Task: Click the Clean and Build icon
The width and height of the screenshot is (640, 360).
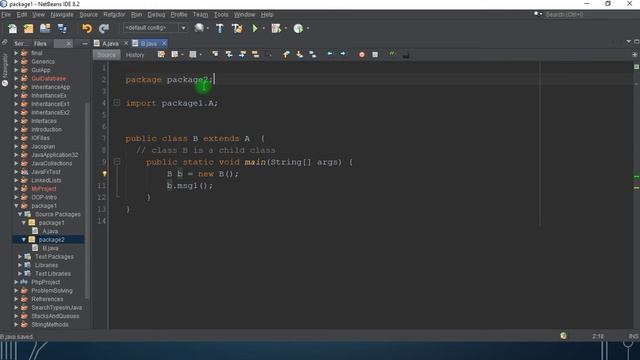Action: [237, 28]
